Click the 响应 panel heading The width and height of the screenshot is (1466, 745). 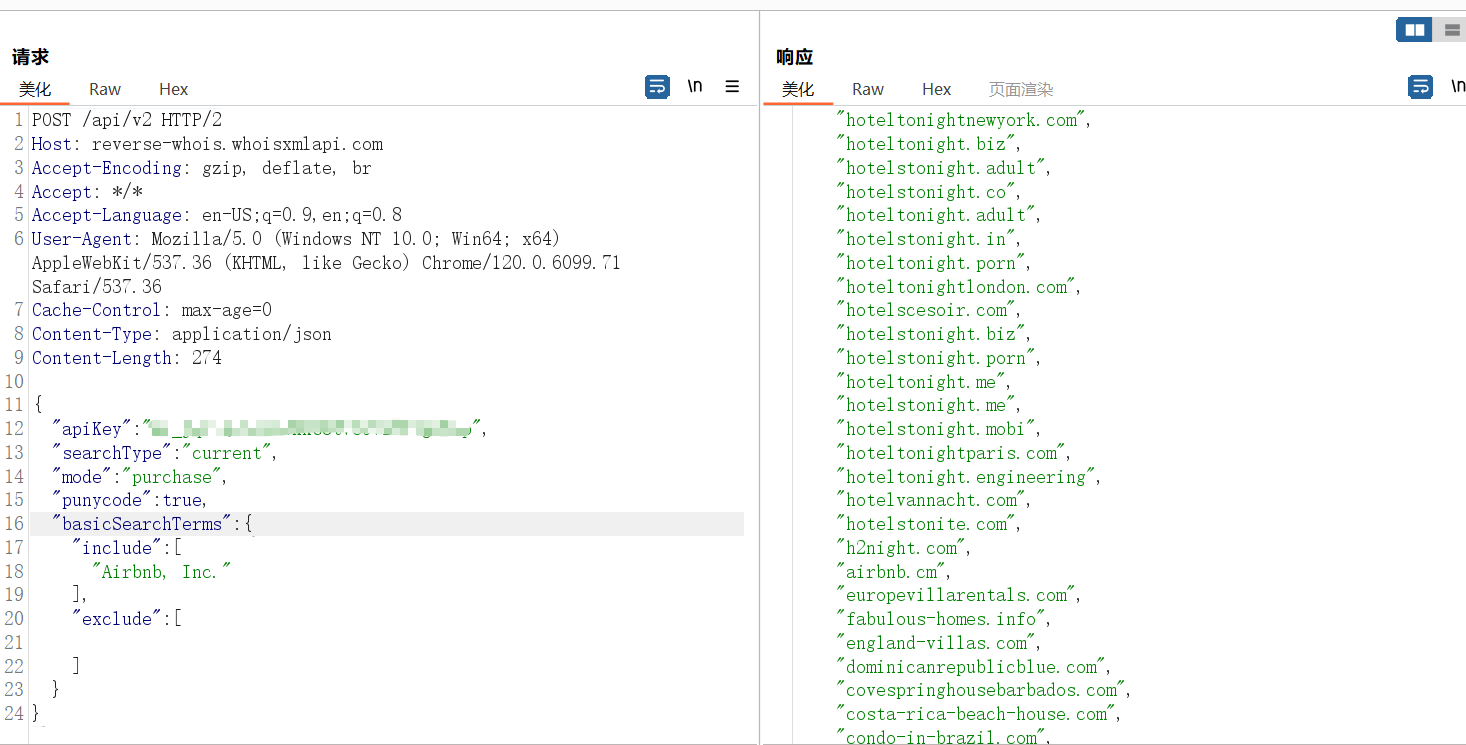pos(795,57)
